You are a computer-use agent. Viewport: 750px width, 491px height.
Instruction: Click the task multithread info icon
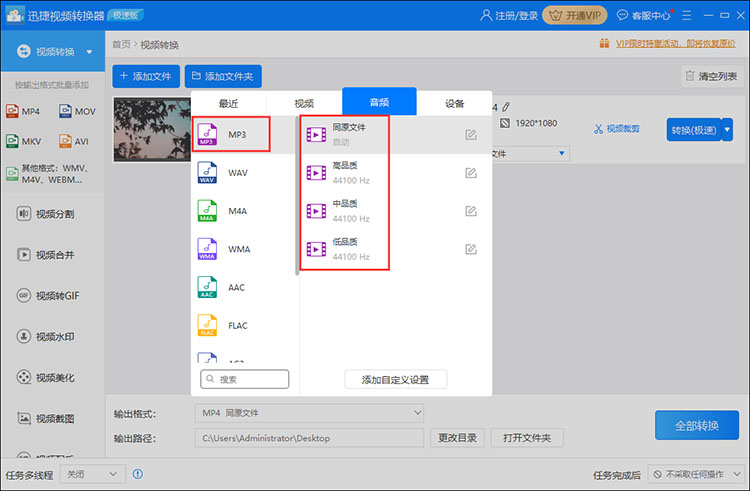point(138,474)
